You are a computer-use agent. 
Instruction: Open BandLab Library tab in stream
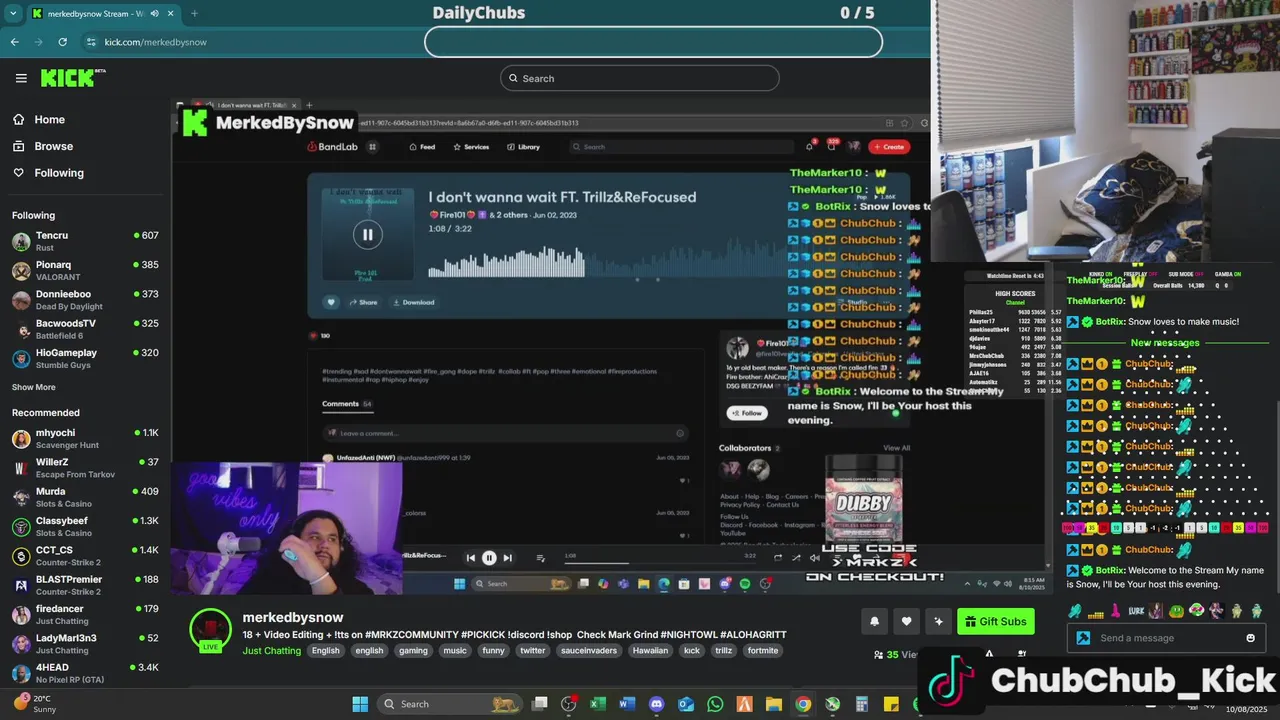click(x=524, y=147)
